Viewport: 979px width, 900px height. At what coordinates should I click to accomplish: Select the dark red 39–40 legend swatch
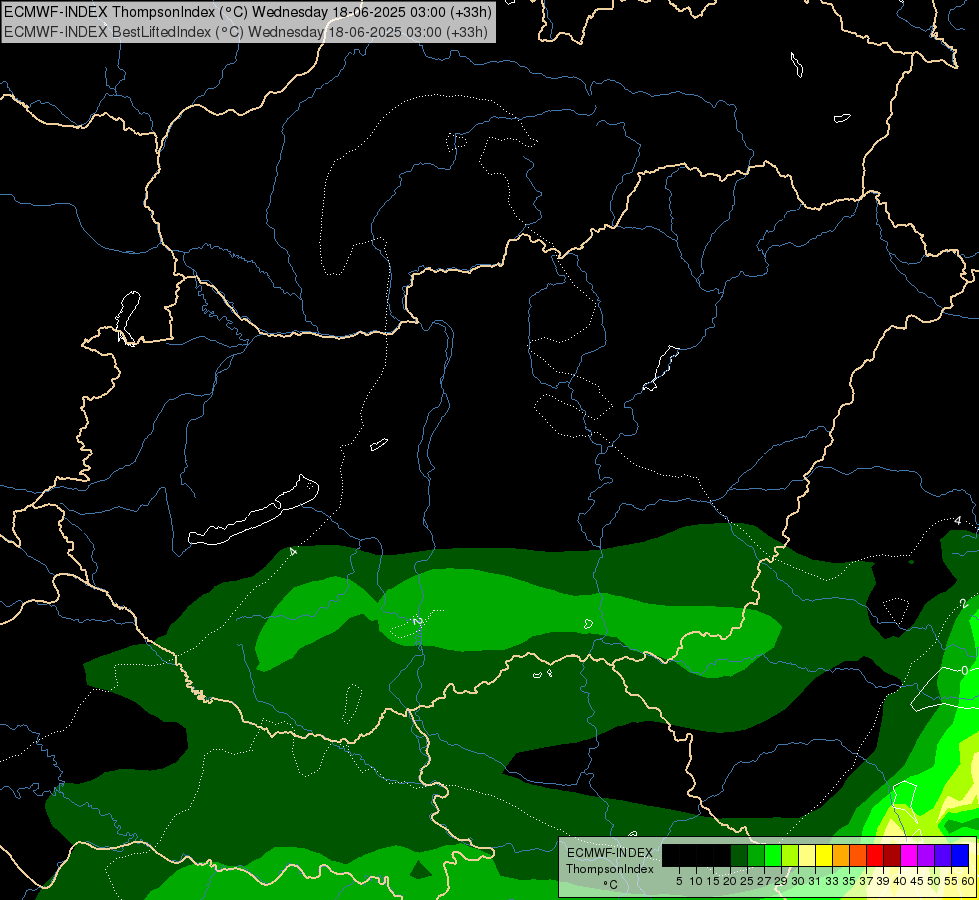[892, 856]
